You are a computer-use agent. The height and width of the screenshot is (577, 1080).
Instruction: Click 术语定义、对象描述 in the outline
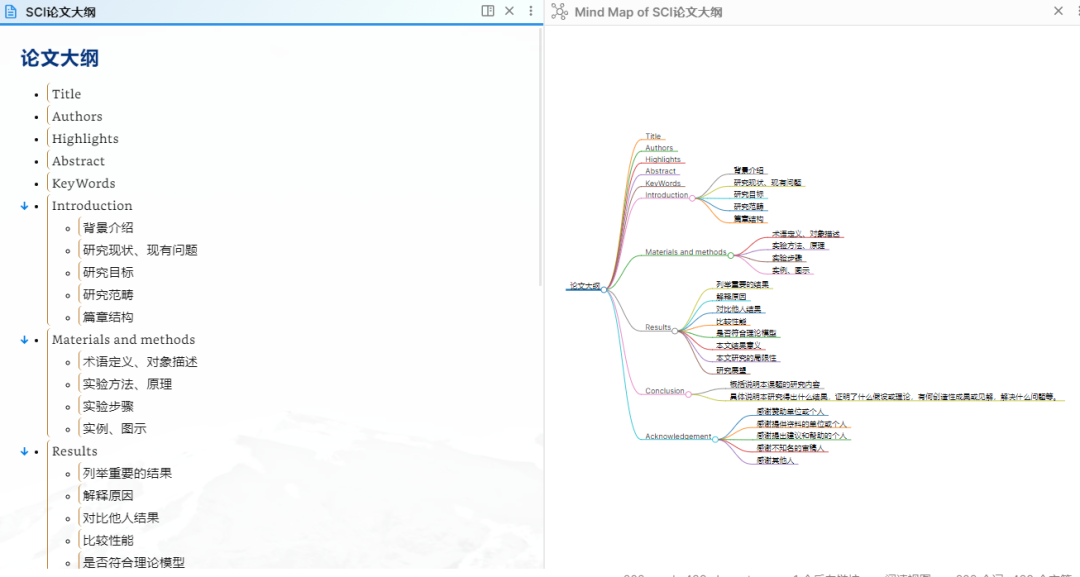[x=141, y=362]
